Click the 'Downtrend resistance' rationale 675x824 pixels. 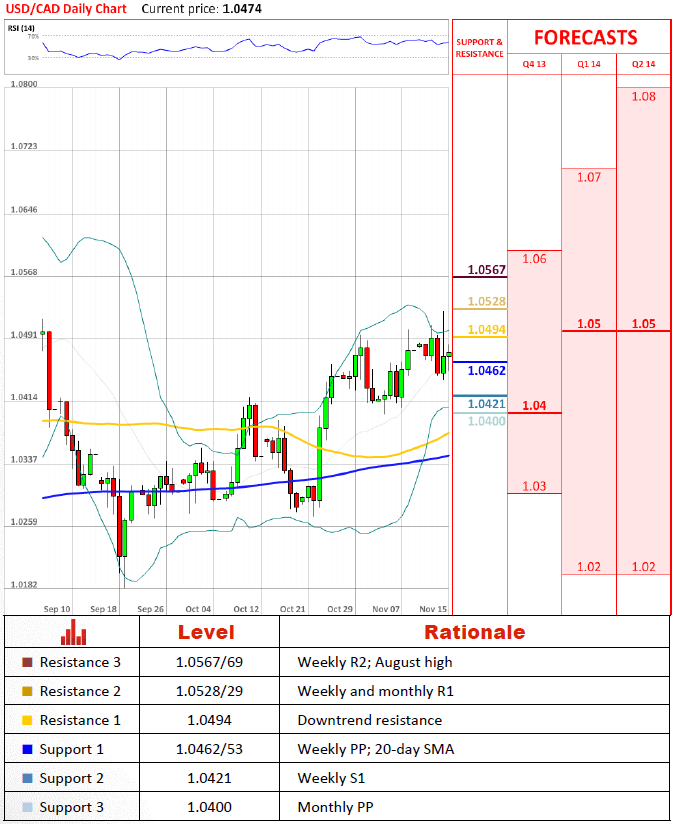point(370,720)
